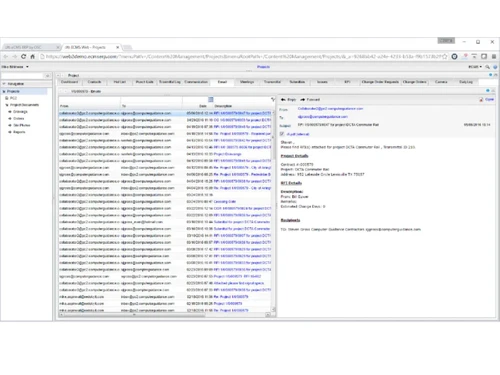Image resolution: width=500 pixels, height=375 pixels.
Task: Open the 'Project Drawings' email row
Action: tap(165, 154)
